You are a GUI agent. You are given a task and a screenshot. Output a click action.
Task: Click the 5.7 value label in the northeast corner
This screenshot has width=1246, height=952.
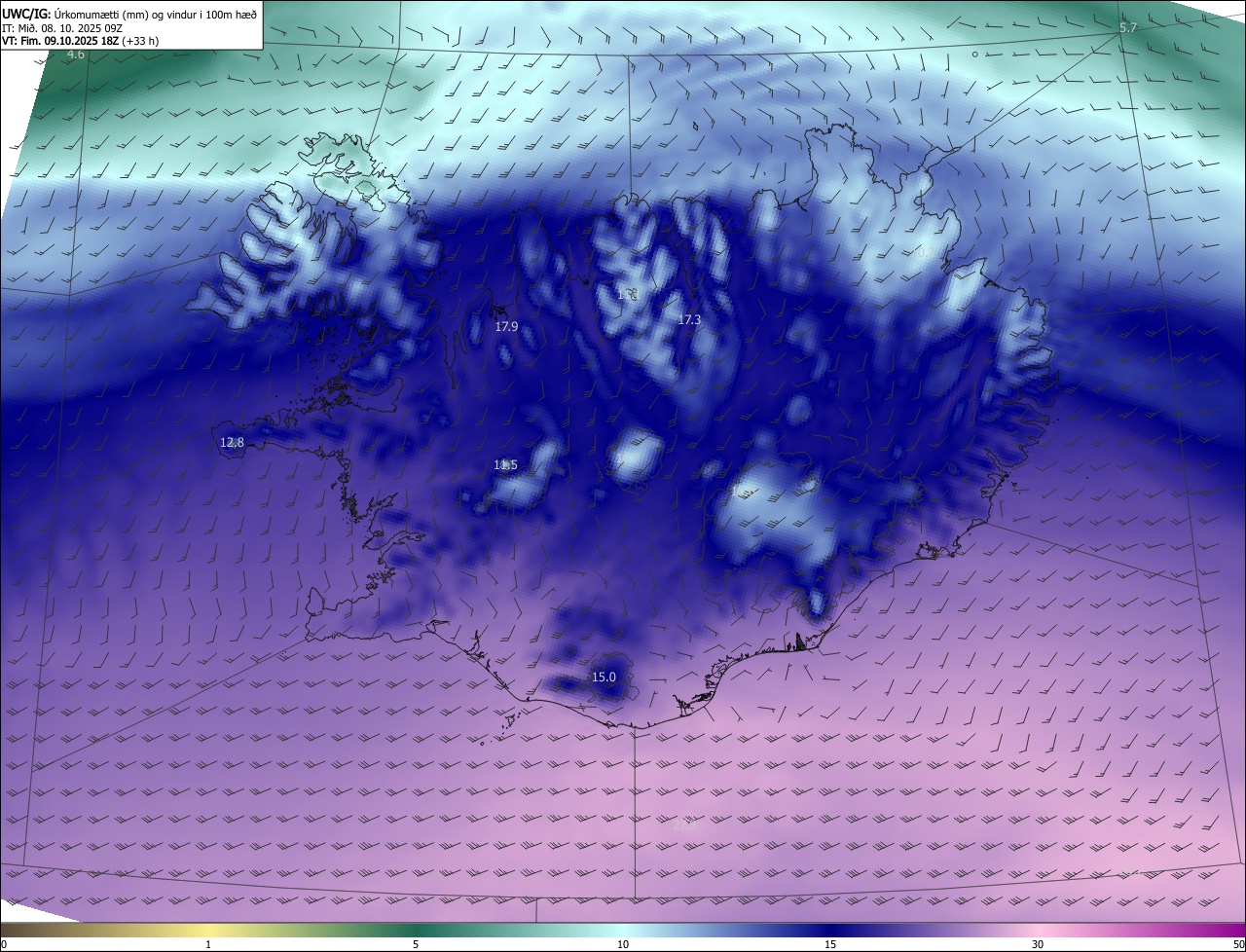1127,28
